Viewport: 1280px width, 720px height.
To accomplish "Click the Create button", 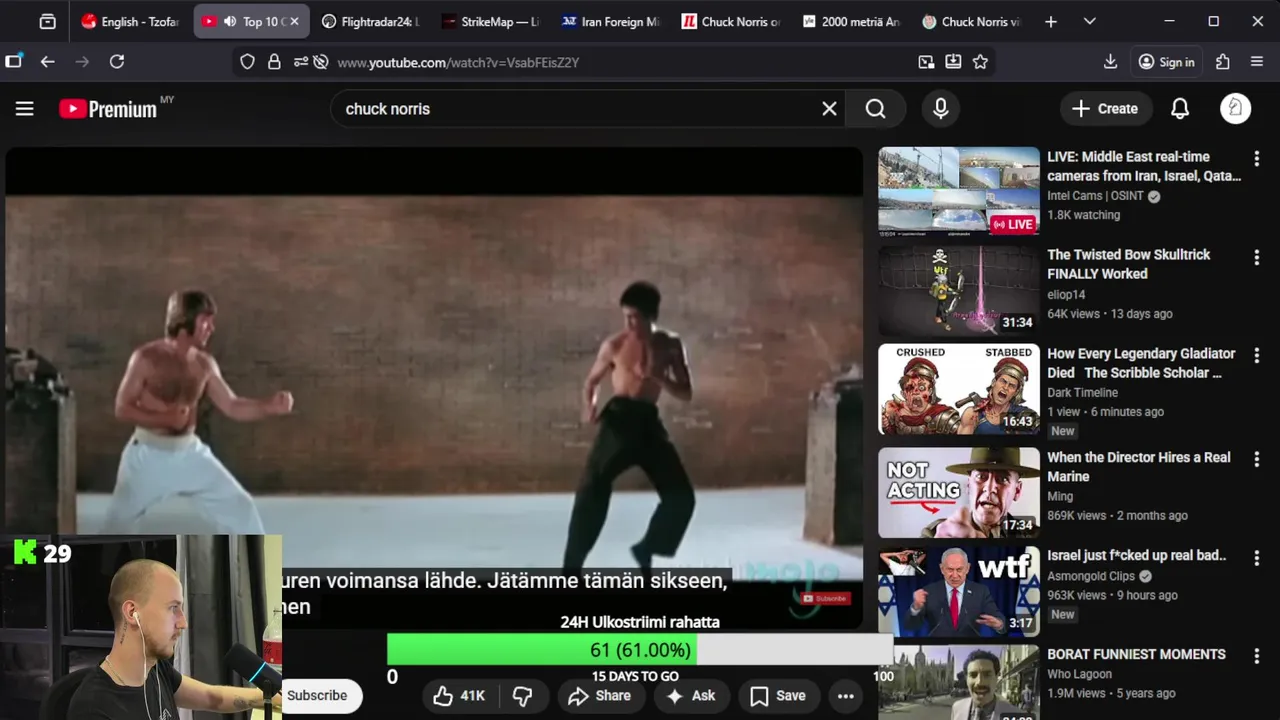I will point(1105,109).
